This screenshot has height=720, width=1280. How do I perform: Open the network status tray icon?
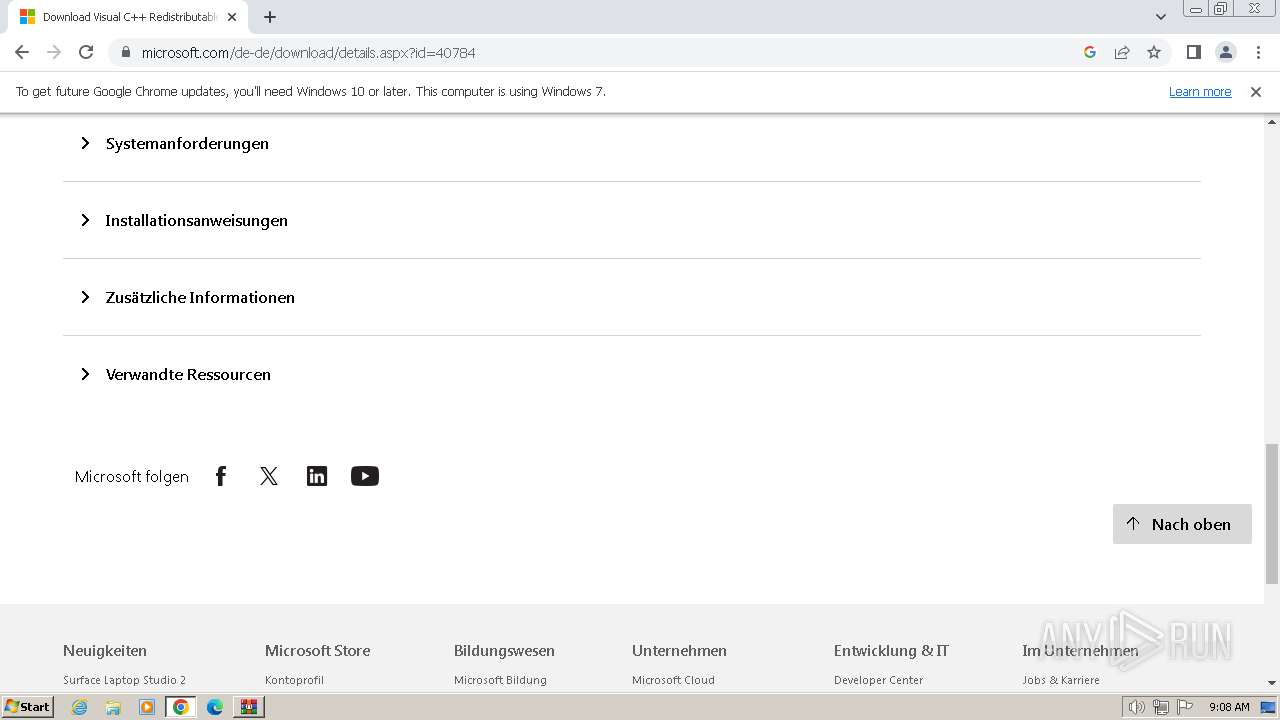[x=1161, y=707]
